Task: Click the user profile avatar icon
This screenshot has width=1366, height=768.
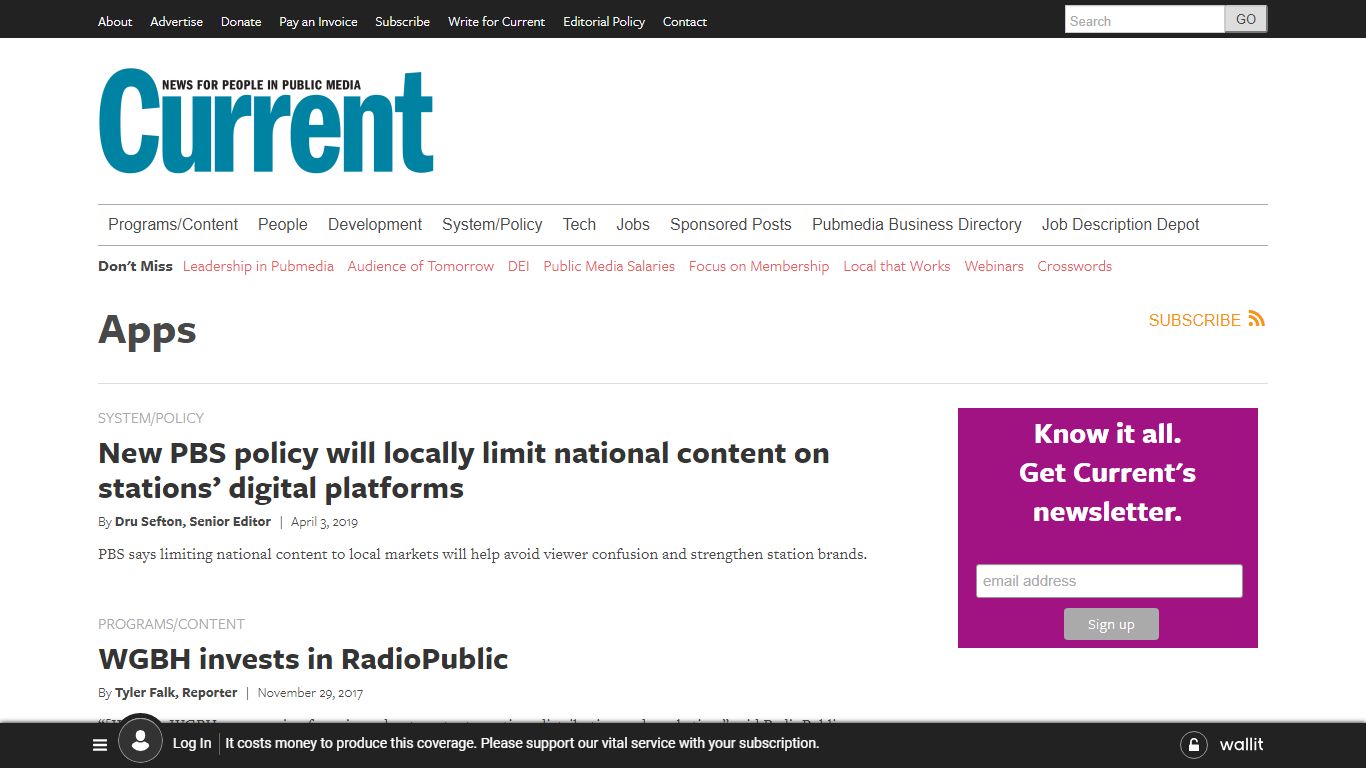Action: point(140,741)
